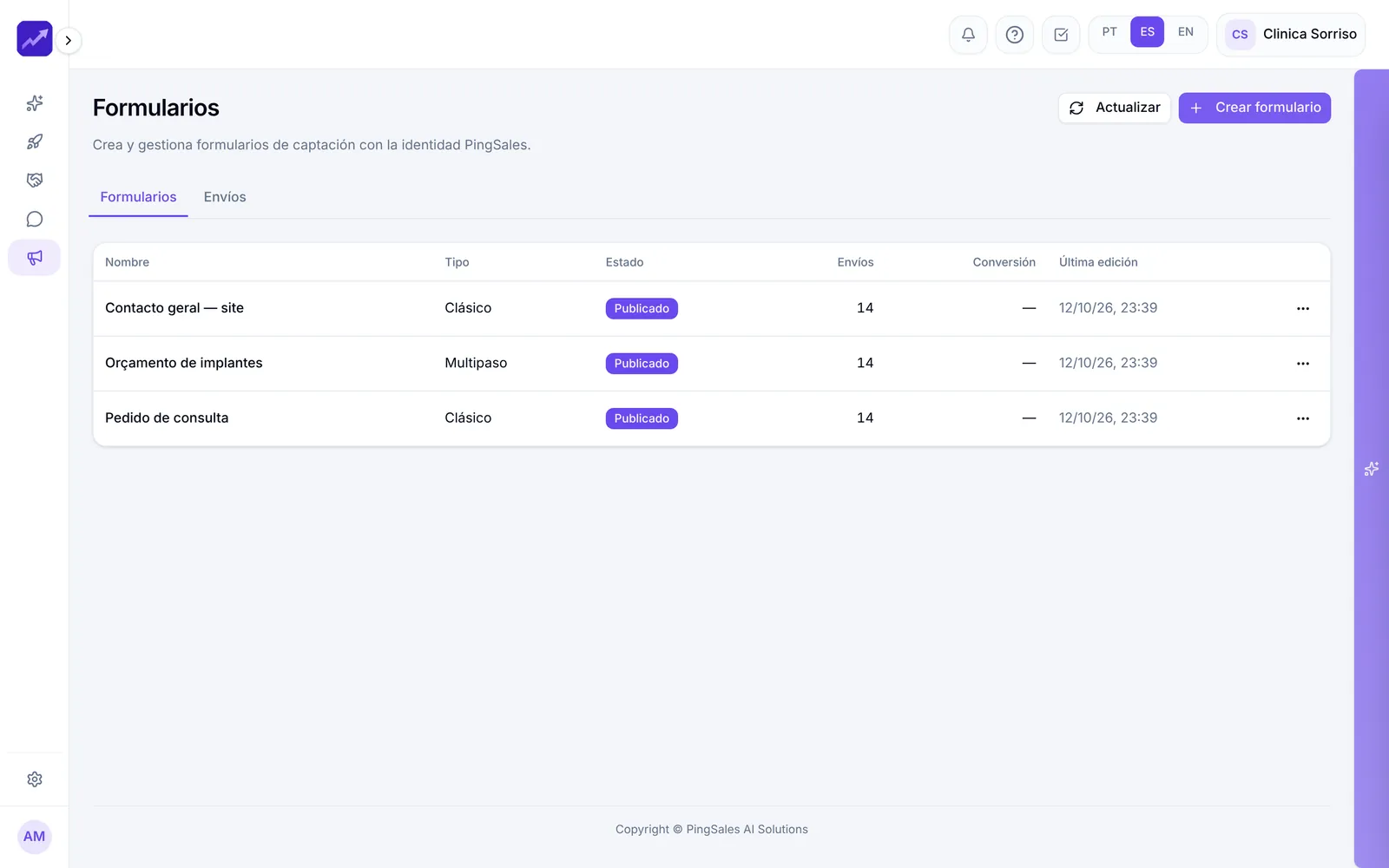Click the AM user avatar
The width and height of the screenshot is (1389, 868).
pos(35,837)
